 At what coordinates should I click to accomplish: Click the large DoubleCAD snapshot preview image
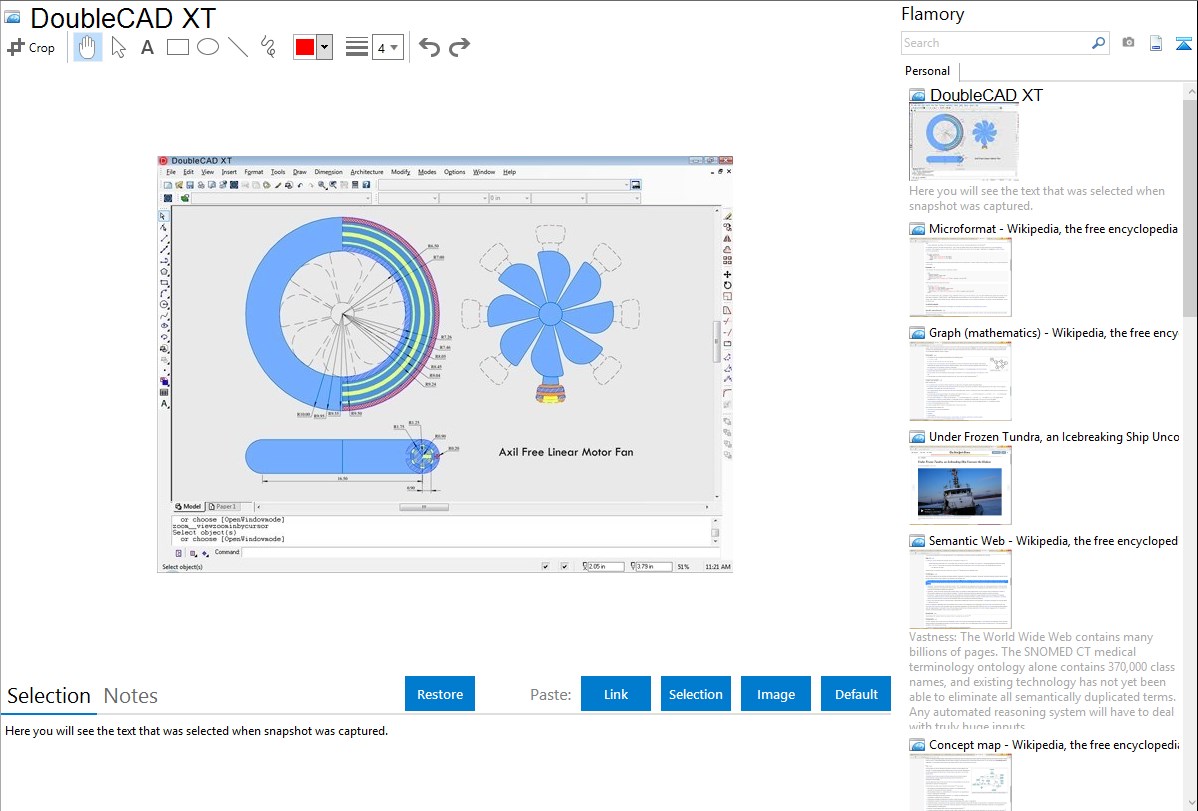coord(445,364)
